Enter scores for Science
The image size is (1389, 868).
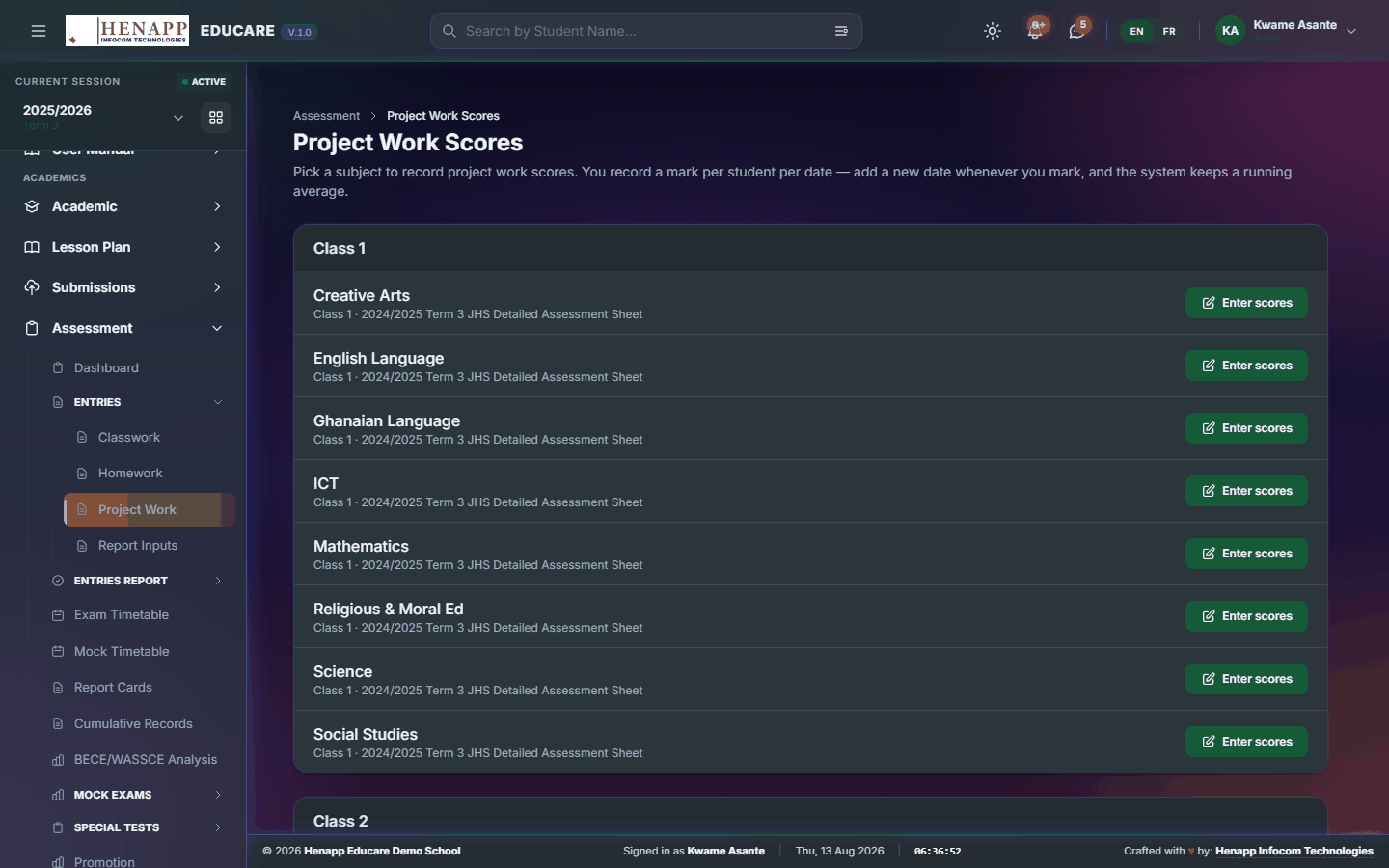(x=1246, y=679)
